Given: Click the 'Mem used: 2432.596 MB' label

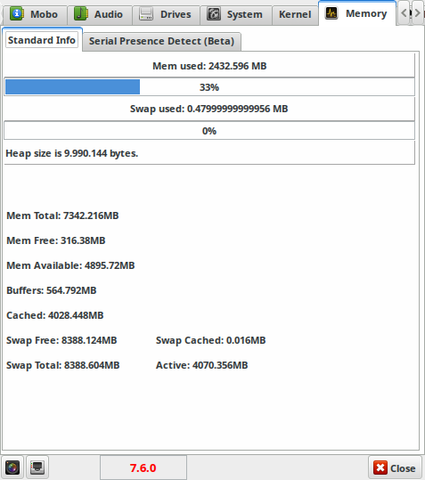Looking at the screenshot, I should point(209,66).
